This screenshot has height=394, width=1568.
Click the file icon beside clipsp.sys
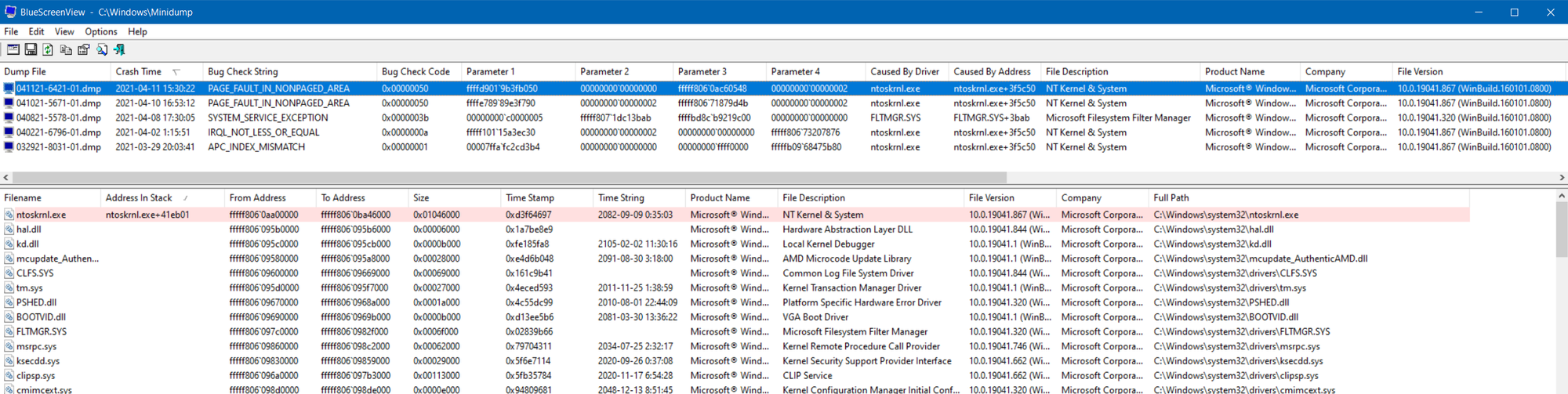9,375
